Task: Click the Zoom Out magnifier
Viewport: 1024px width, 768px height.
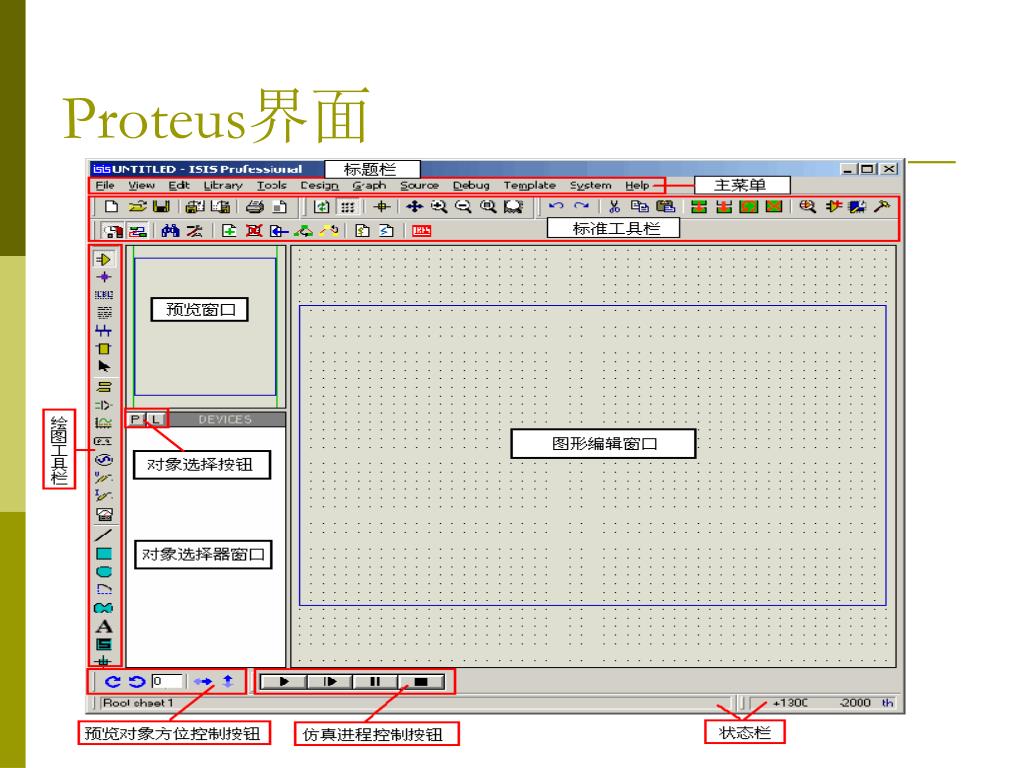Action: tap(464, 207)
